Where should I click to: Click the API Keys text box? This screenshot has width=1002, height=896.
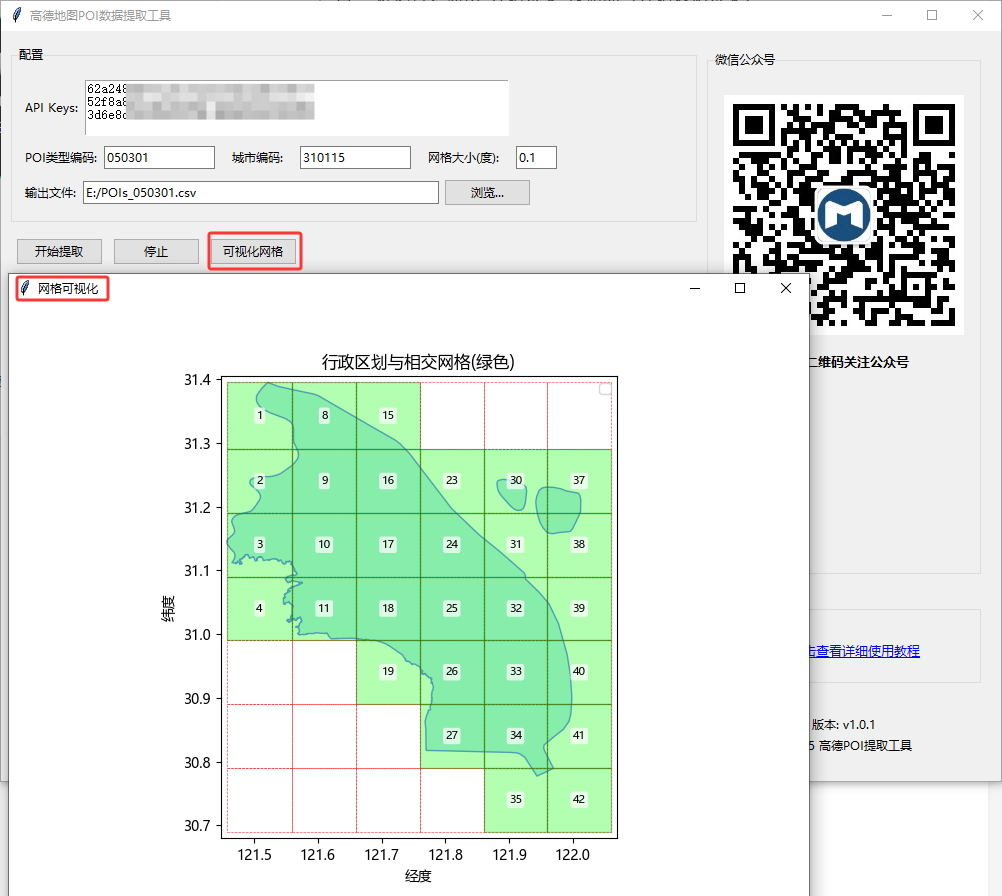point(296,107)
